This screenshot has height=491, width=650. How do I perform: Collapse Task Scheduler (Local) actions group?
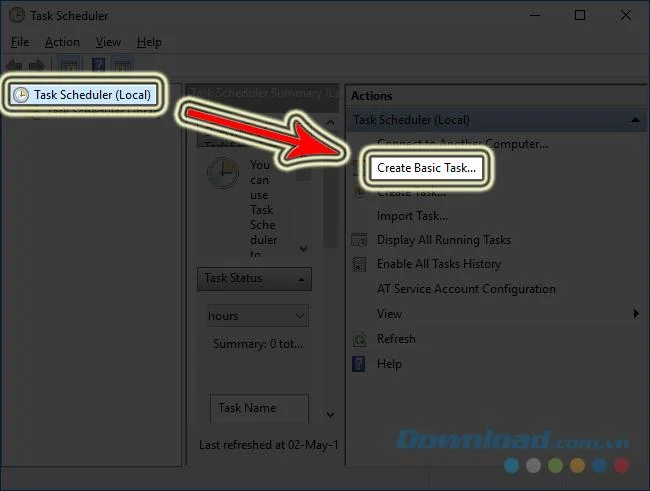635,120
